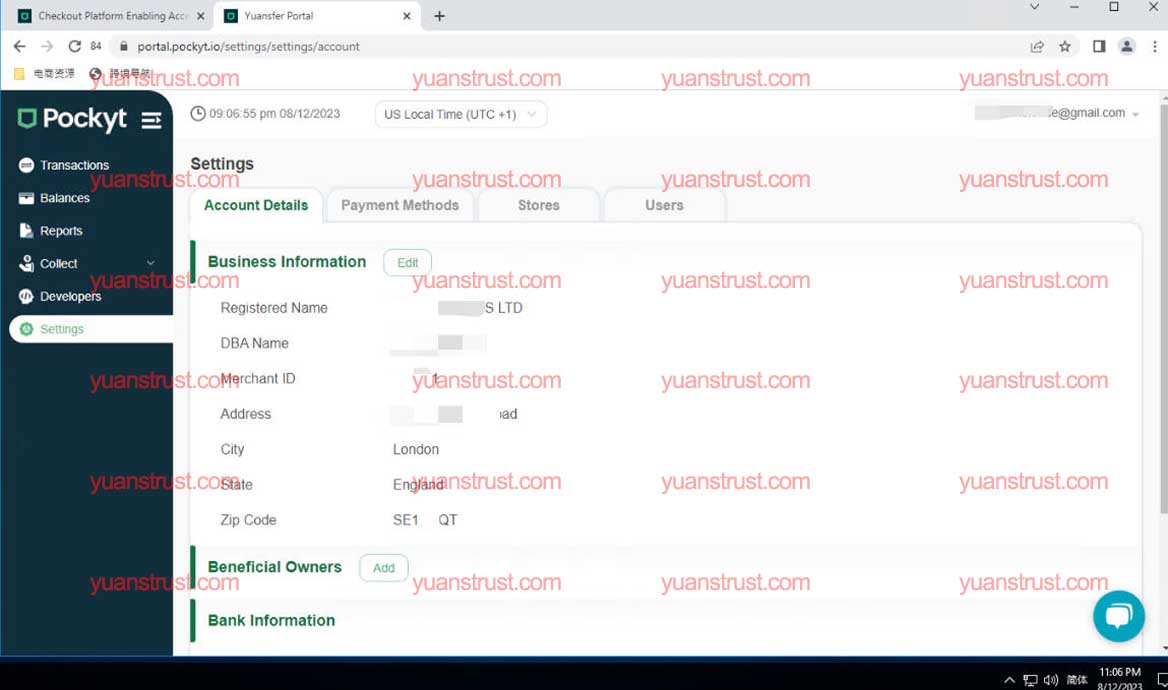1168x690 pixels.
Task: Open a new browser tab
Action: pos(439,16)
